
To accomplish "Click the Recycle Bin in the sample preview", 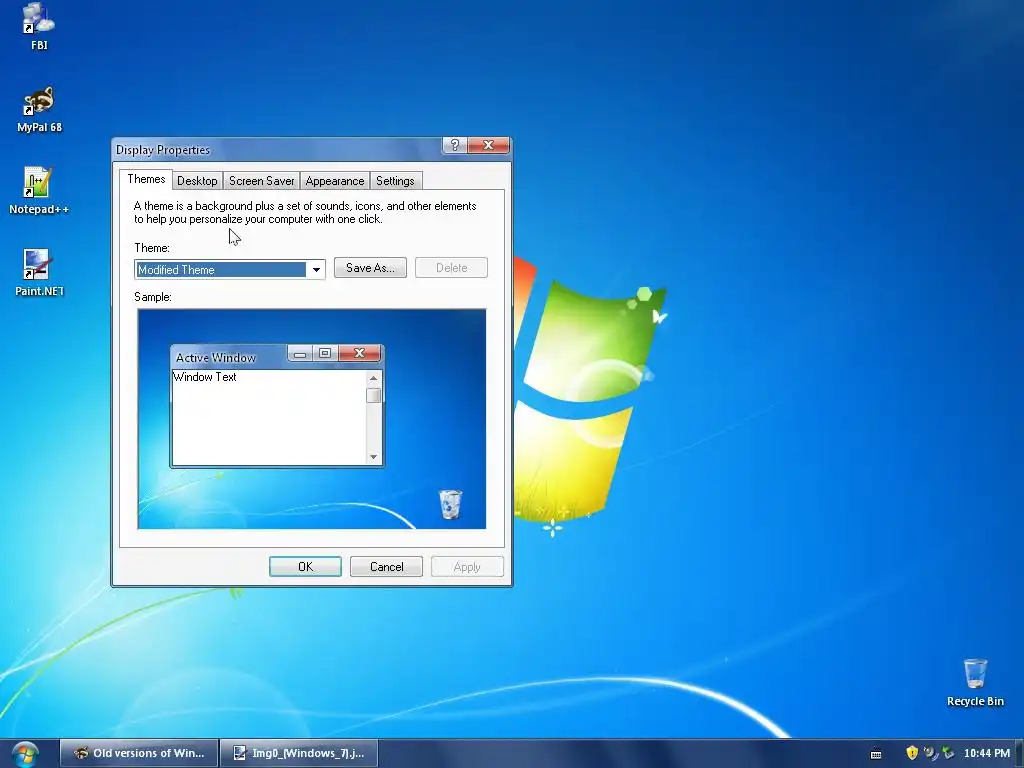I will [x=450, y=504].
